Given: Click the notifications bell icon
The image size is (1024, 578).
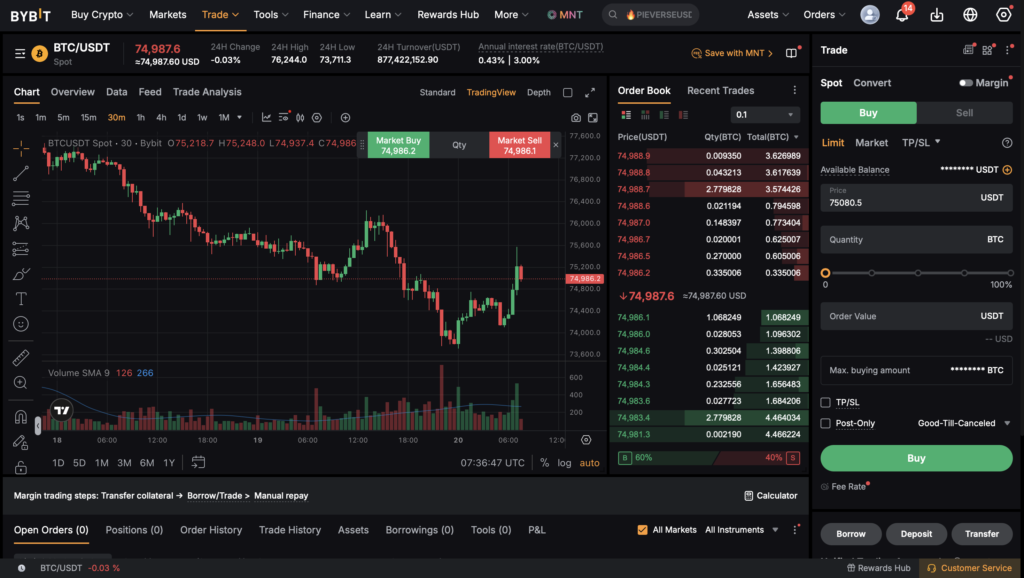Looking at the screenshot, I should tap(902, 15).
